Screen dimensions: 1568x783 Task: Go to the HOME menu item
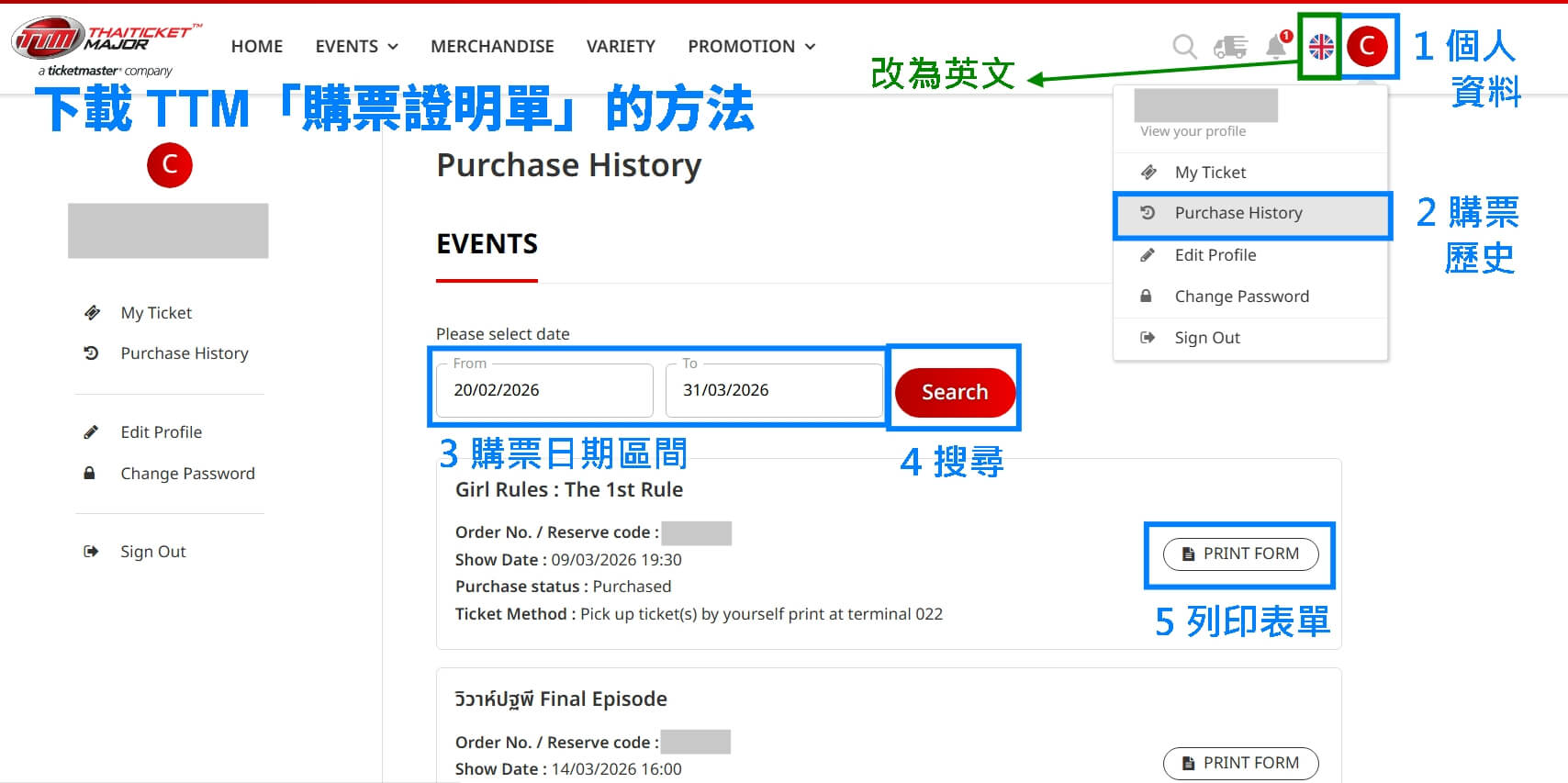(x=257, y=46)
